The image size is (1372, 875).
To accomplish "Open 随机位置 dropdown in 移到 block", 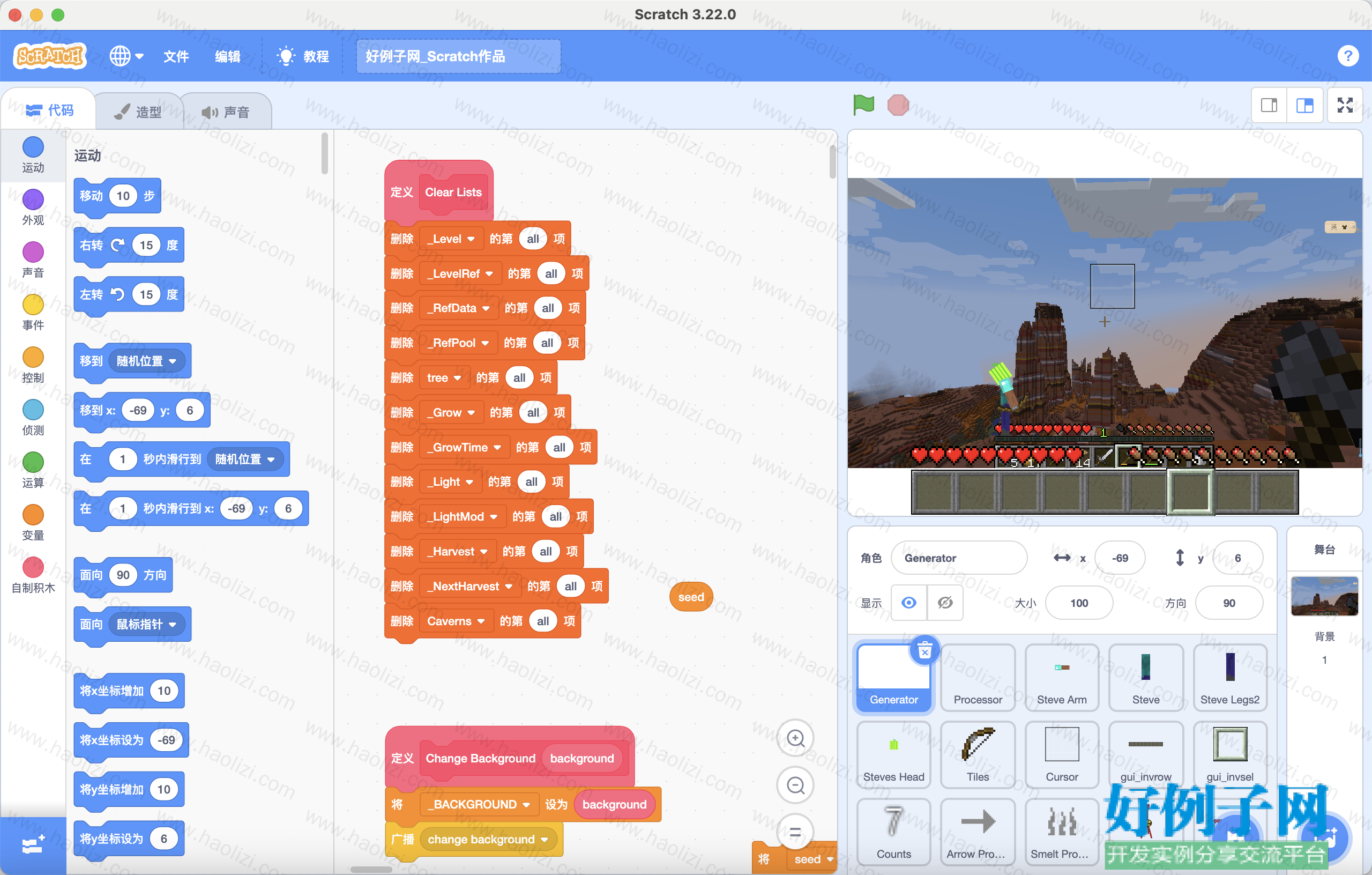I will point(147,360).
